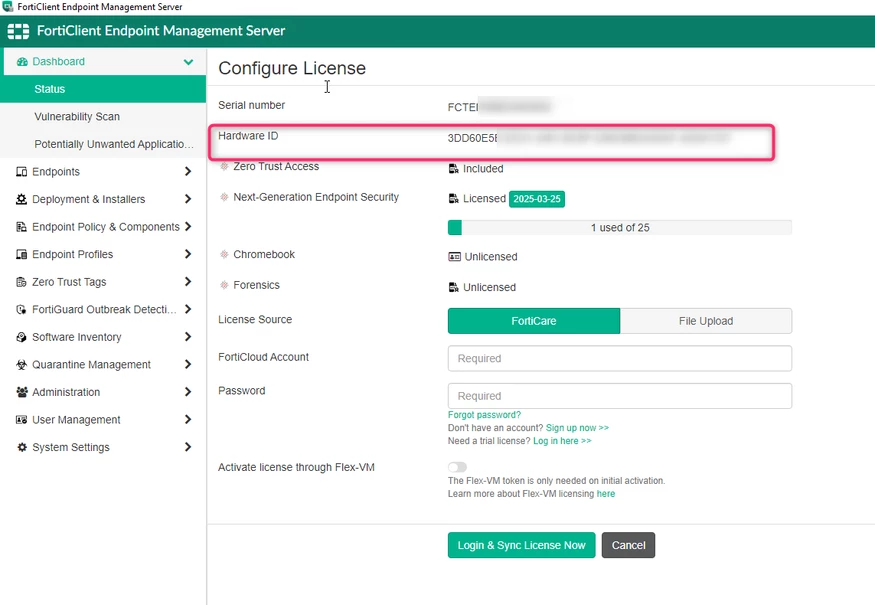Expand the Administration arrow

[188, 392]
